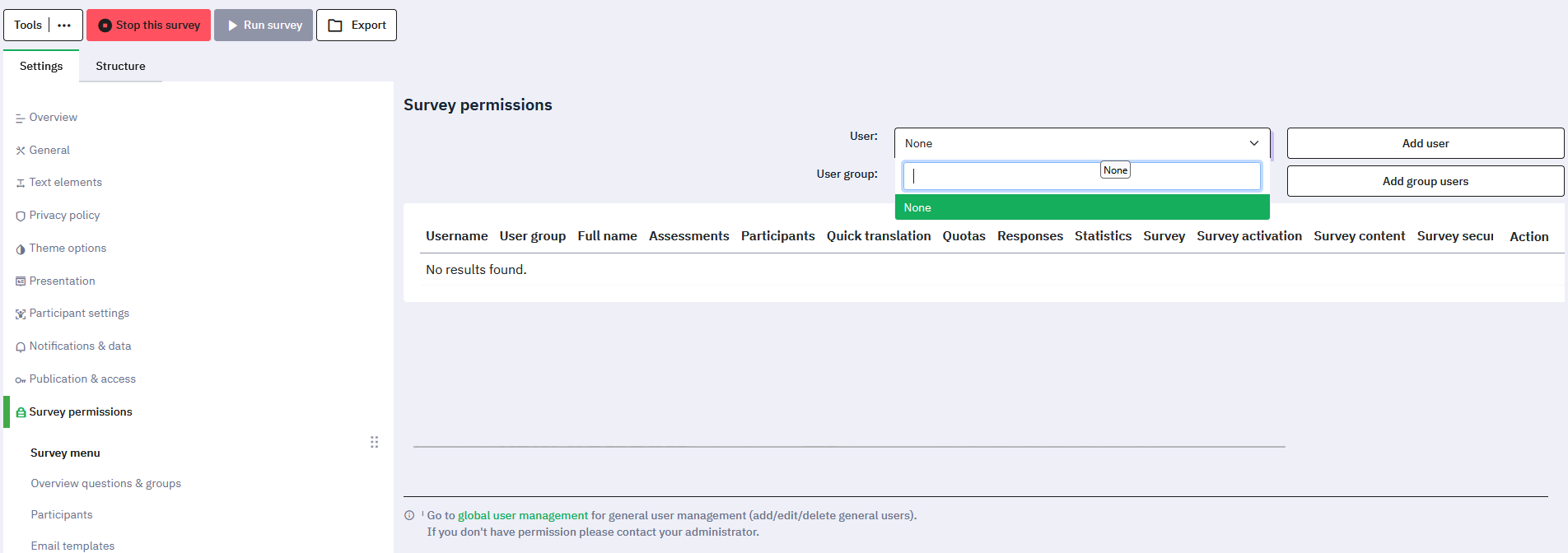Image resolution: width=1568 pixels, height=553 pixels.
Task: Switch to the Settings tab
Action: coord(41,66)
